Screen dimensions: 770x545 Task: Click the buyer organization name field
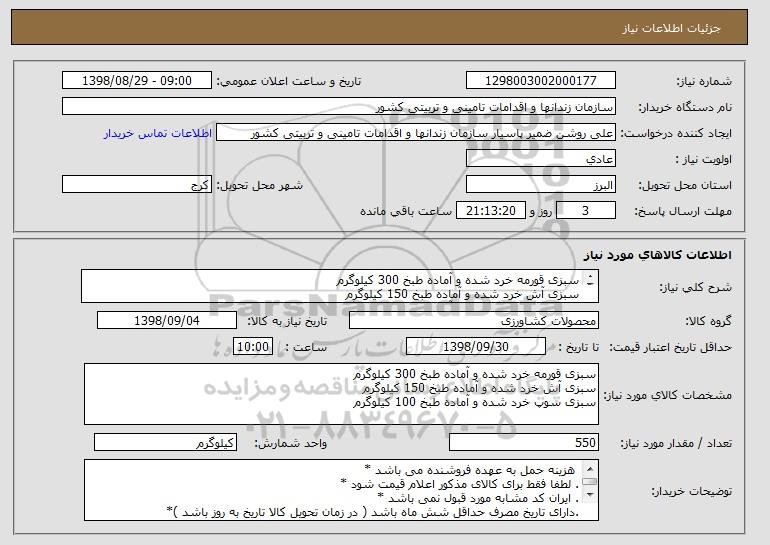tap(339, 107)
